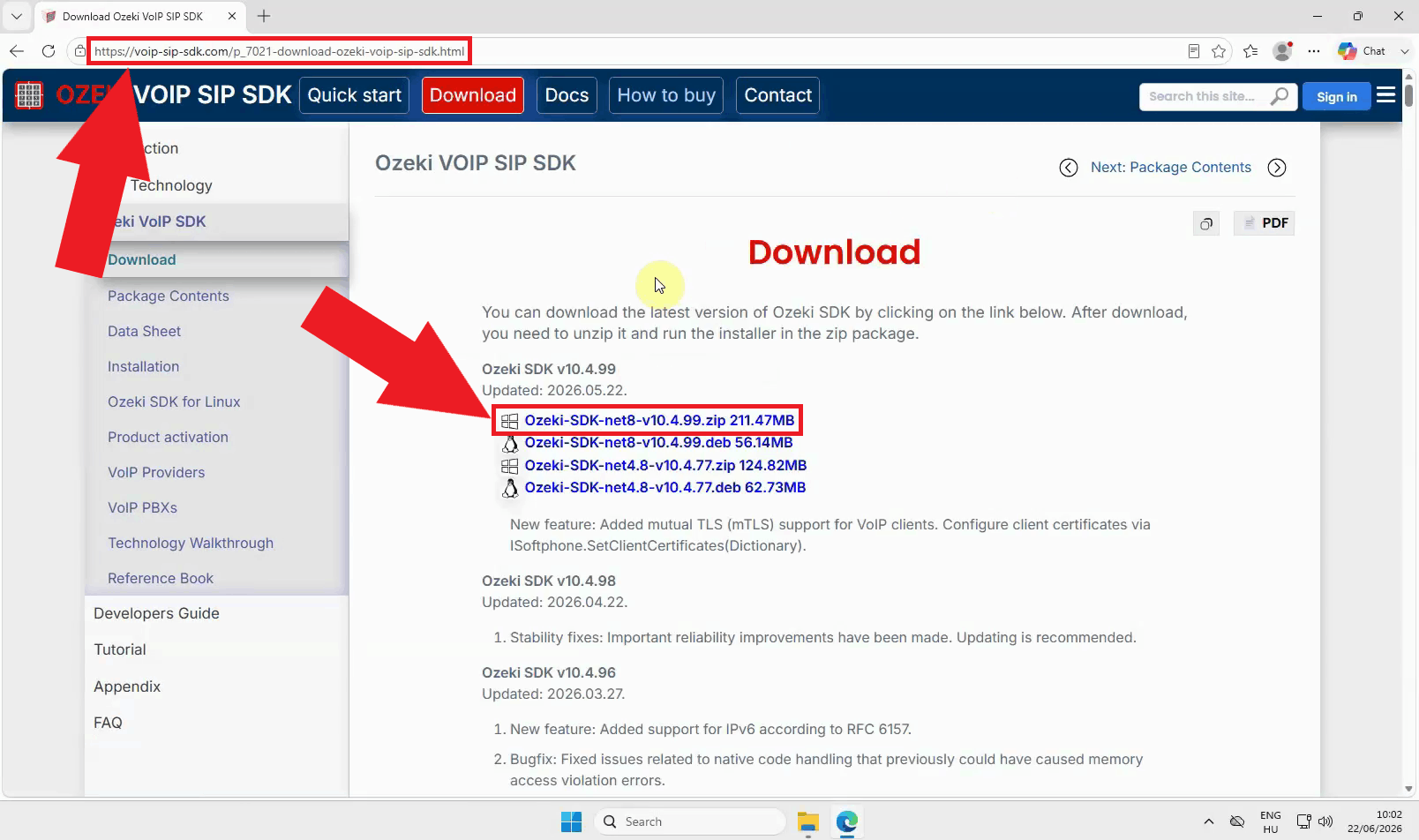Select the Download menu item in the header
Image resolution: width=1419 pixels, height=840 pixels.
(x=473, y=95)
